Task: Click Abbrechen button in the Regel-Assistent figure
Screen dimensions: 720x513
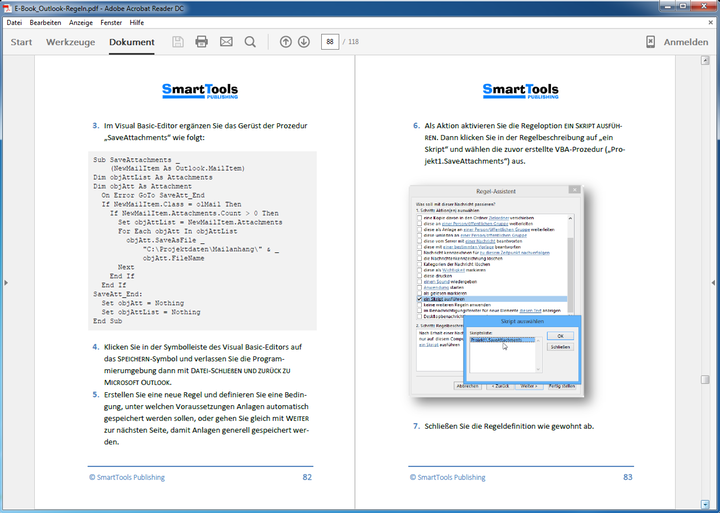Action: [x=467, y=386]
